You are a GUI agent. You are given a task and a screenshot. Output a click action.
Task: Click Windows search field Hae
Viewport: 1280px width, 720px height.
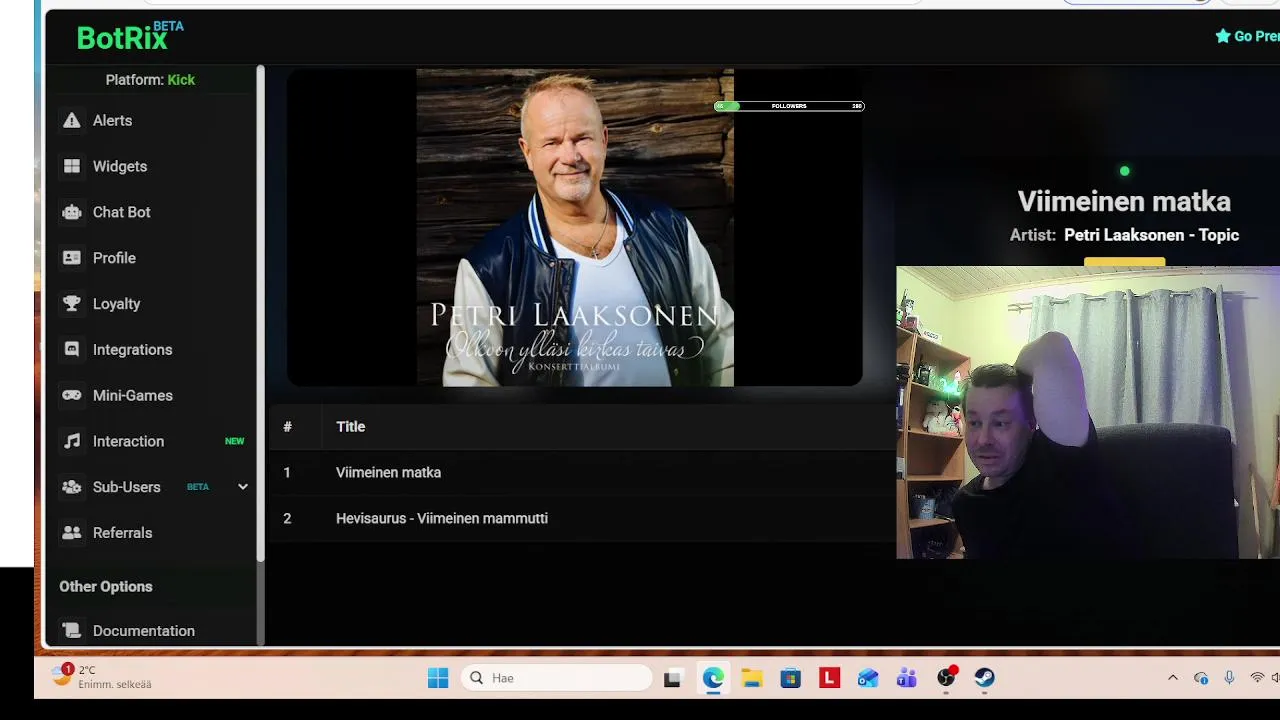[557, 678]
